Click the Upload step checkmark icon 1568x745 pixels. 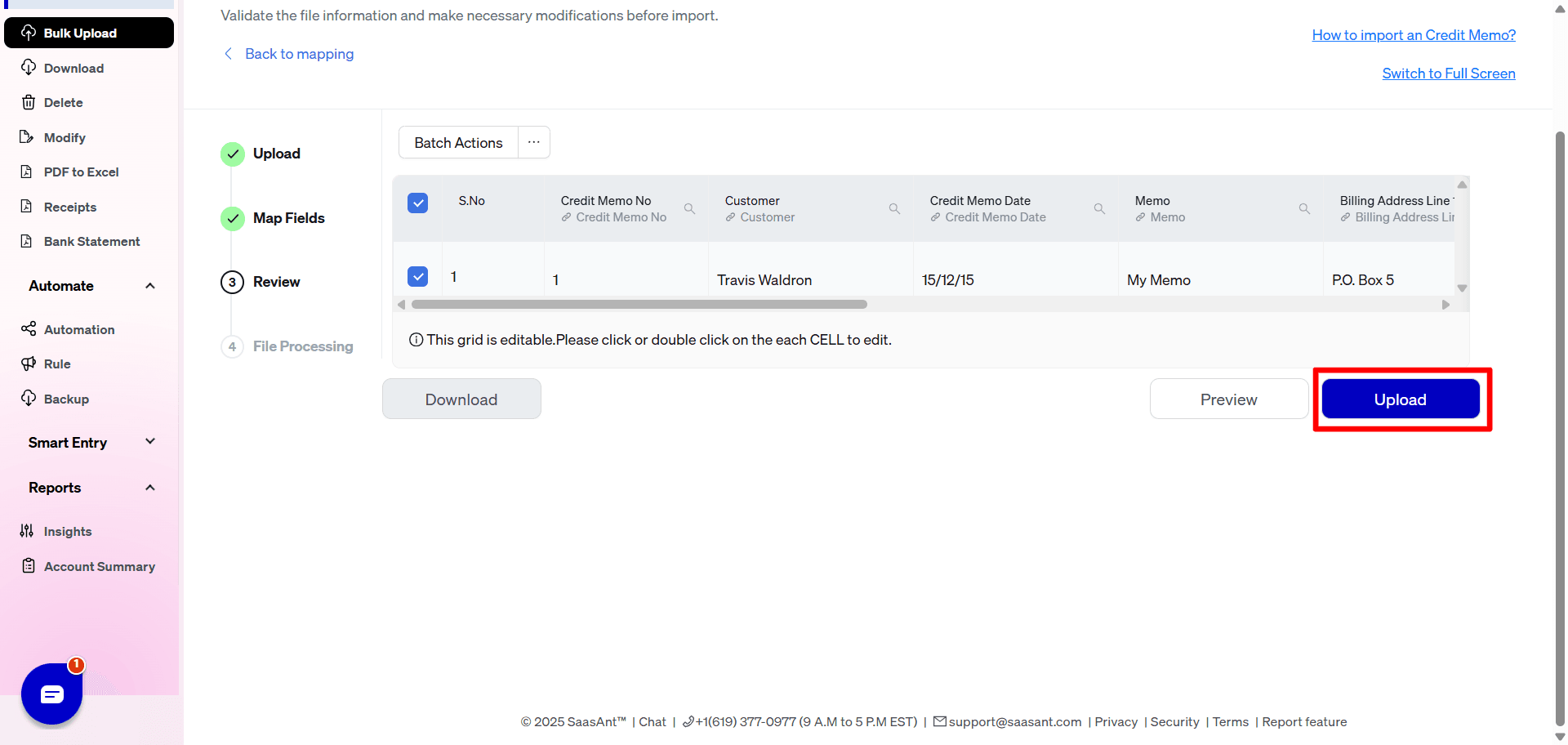coord(233,154)
